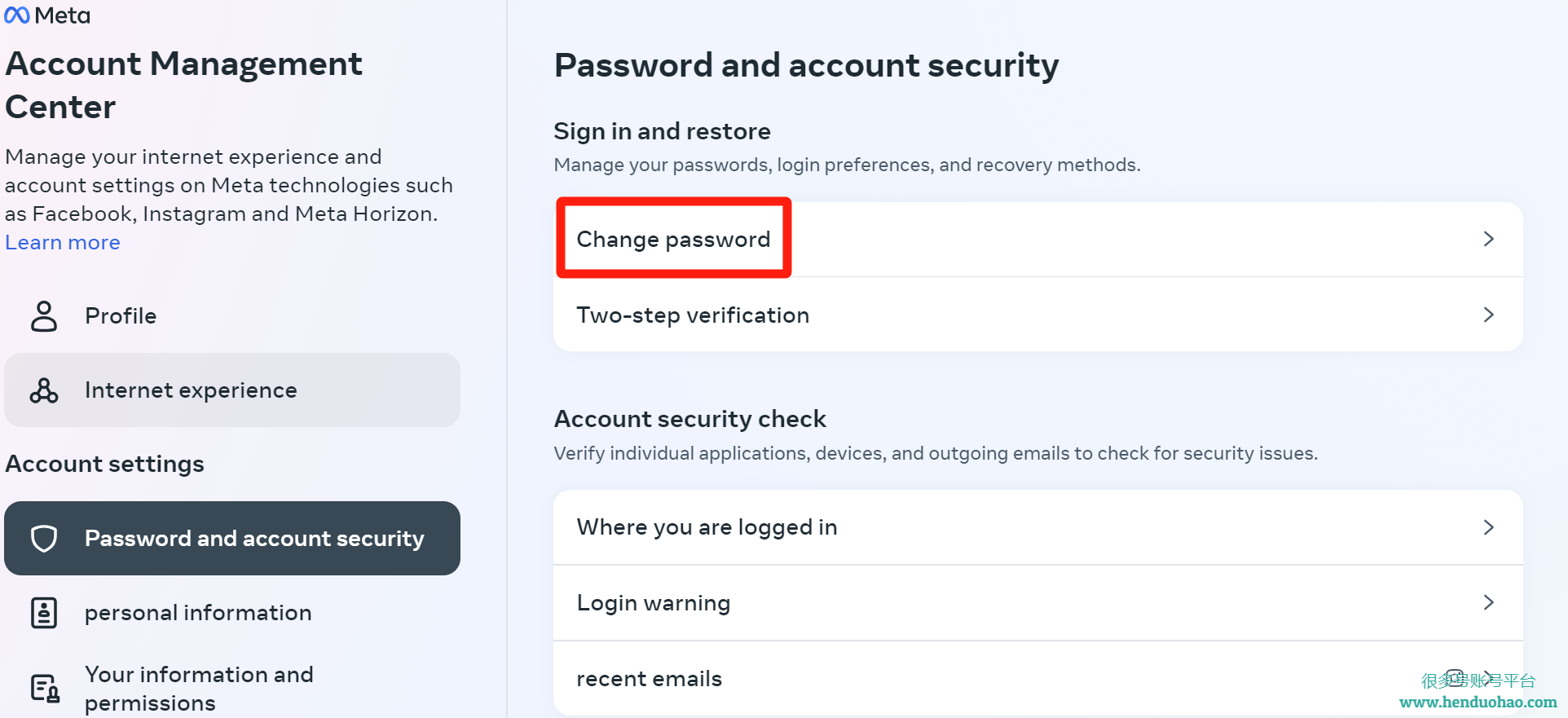Open the recent emails row

point(1038,678)
